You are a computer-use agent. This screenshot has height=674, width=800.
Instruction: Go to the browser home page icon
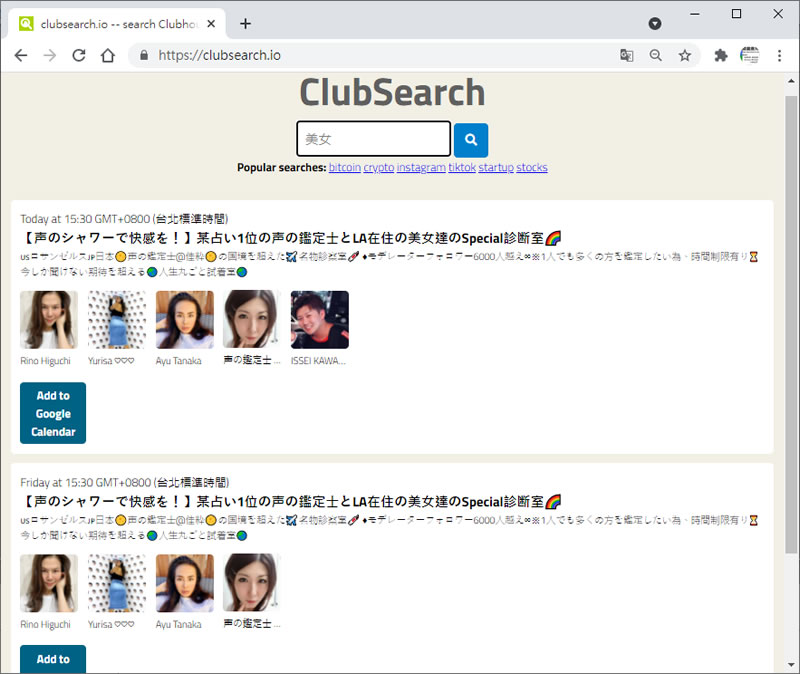tap(108, 56)
